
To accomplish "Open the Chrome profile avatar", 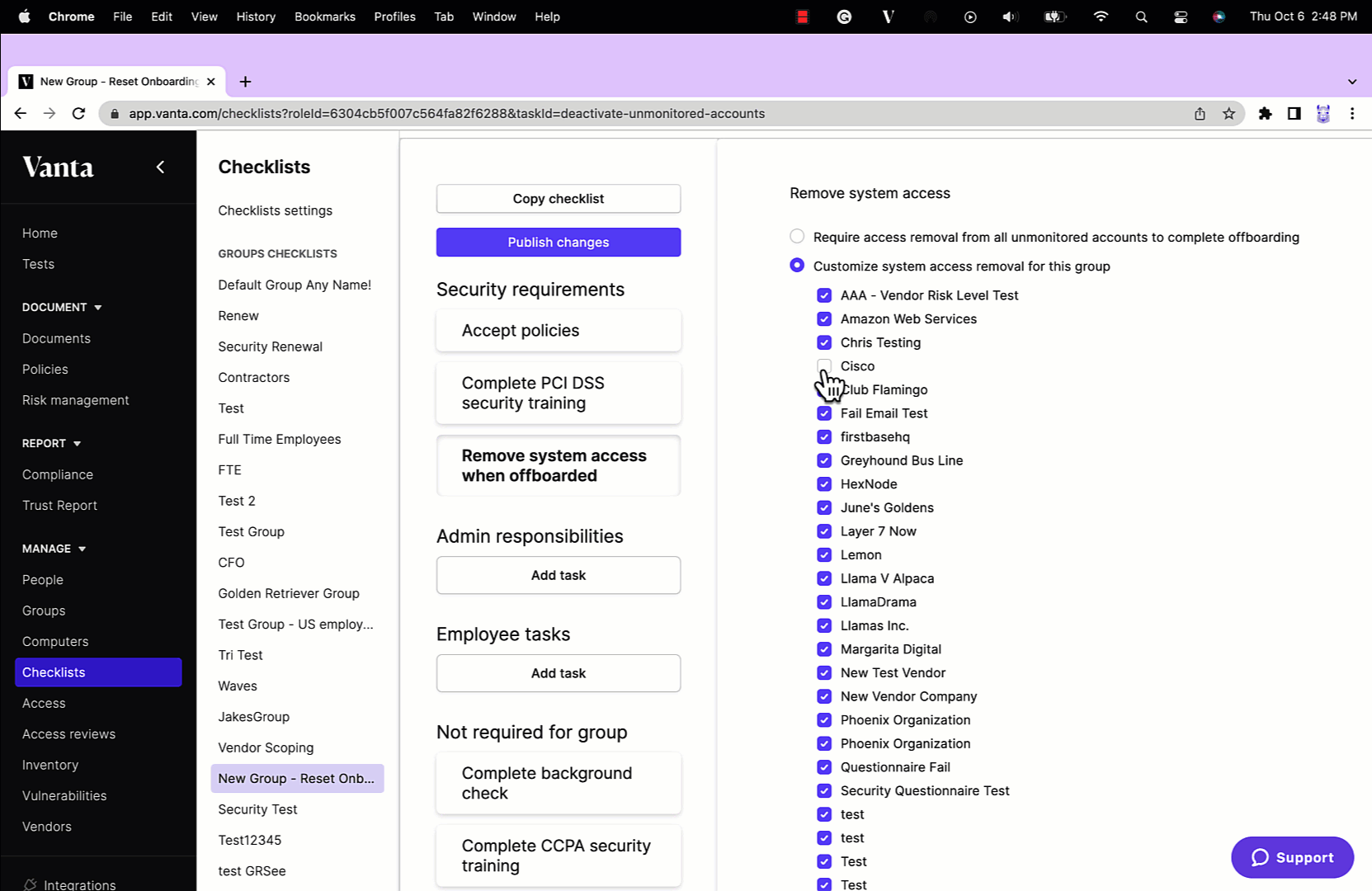I will [1322, 114].
